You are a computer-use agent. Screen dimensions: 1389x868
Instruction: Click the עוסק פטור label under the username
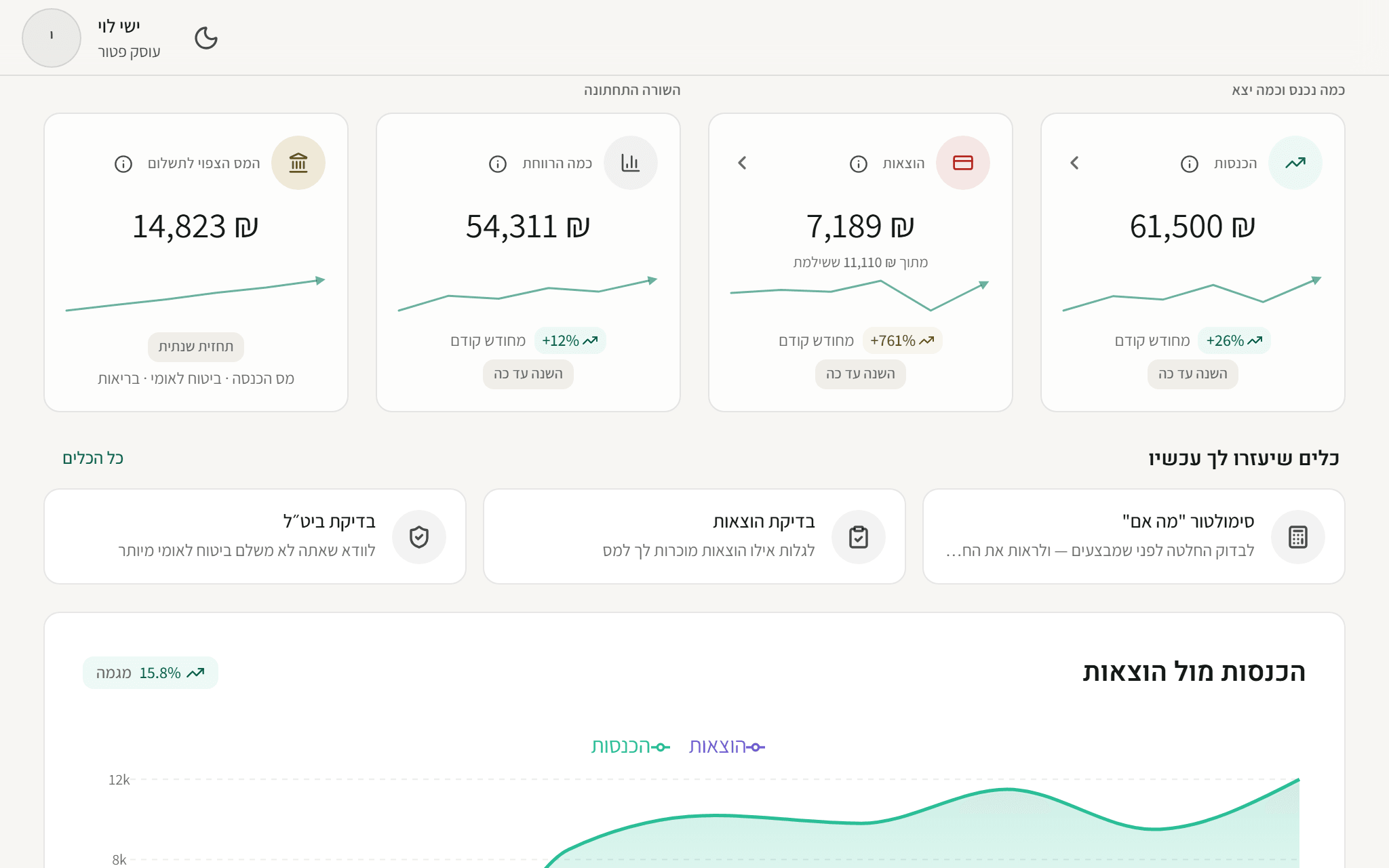point(129,52)
